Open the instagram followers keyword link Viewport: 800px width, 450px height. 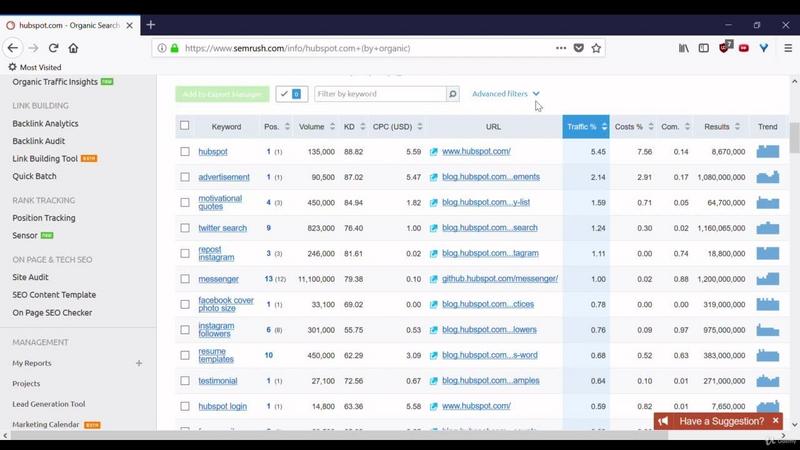(216, 330)
